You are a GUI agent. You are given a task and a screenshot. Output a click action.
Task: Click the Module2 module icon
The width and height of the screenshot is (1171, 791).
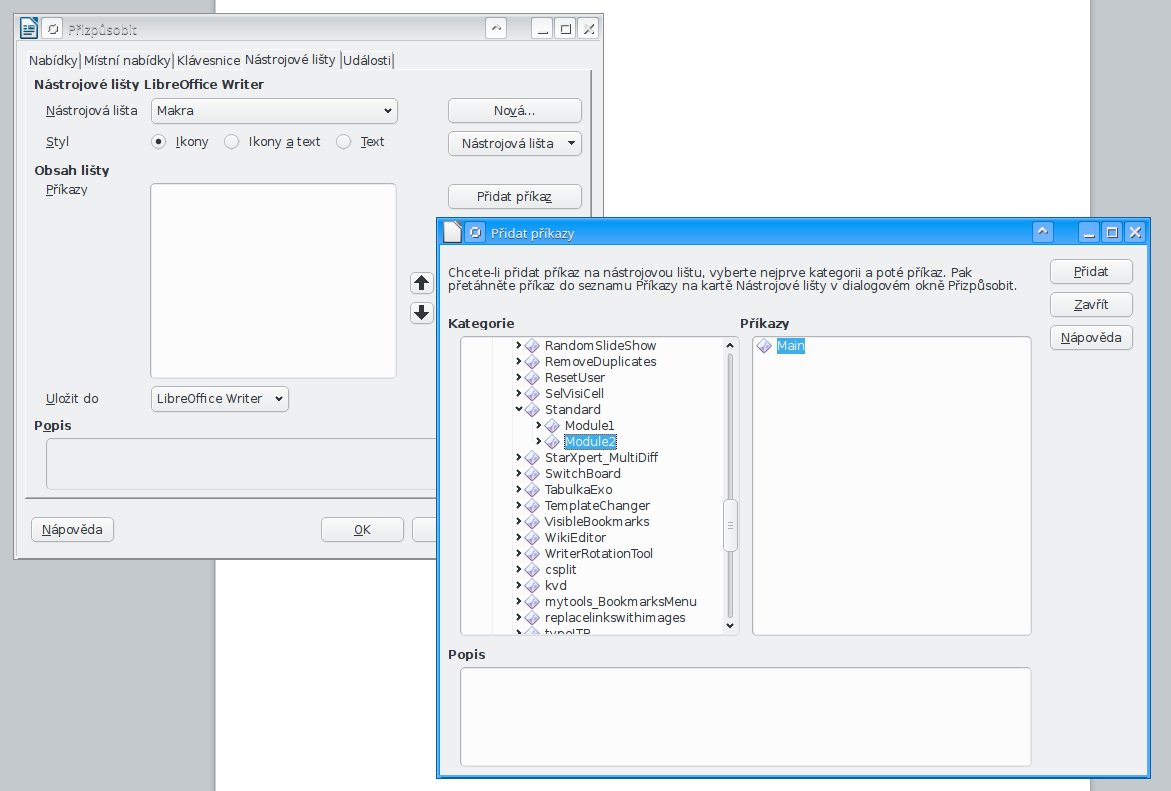(x=552, y=441)
